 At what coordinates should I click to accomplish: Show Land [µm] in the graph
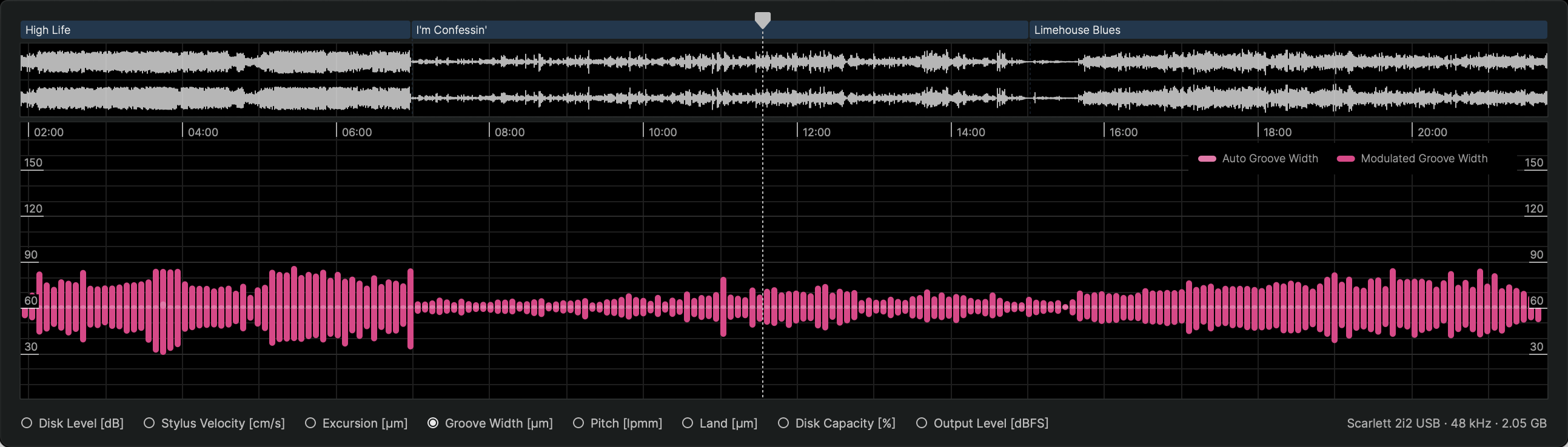tap(687, 423)
